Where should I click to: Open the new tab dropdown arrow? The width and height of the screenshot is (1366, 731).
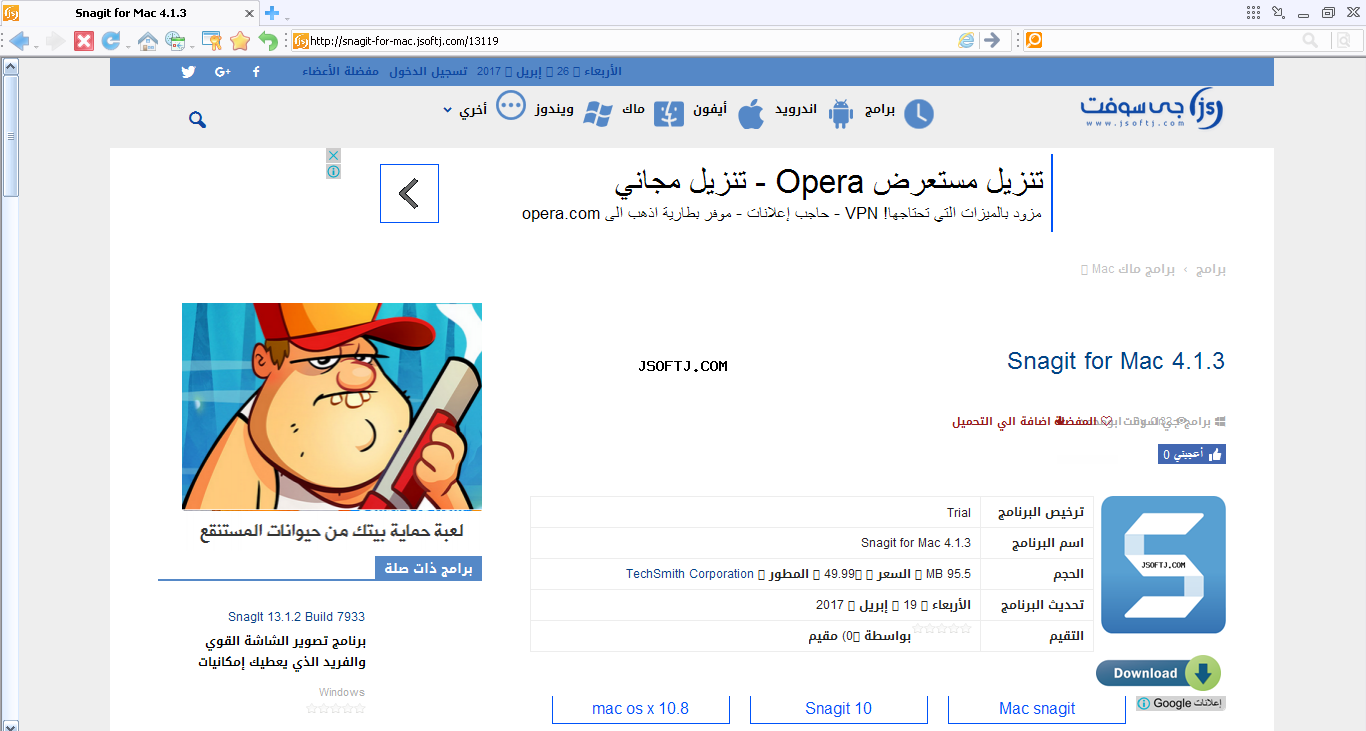287,18
